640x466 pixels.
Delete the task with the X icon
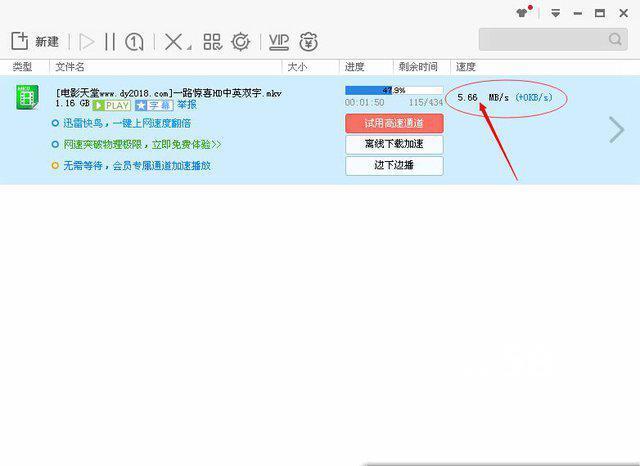173,42
